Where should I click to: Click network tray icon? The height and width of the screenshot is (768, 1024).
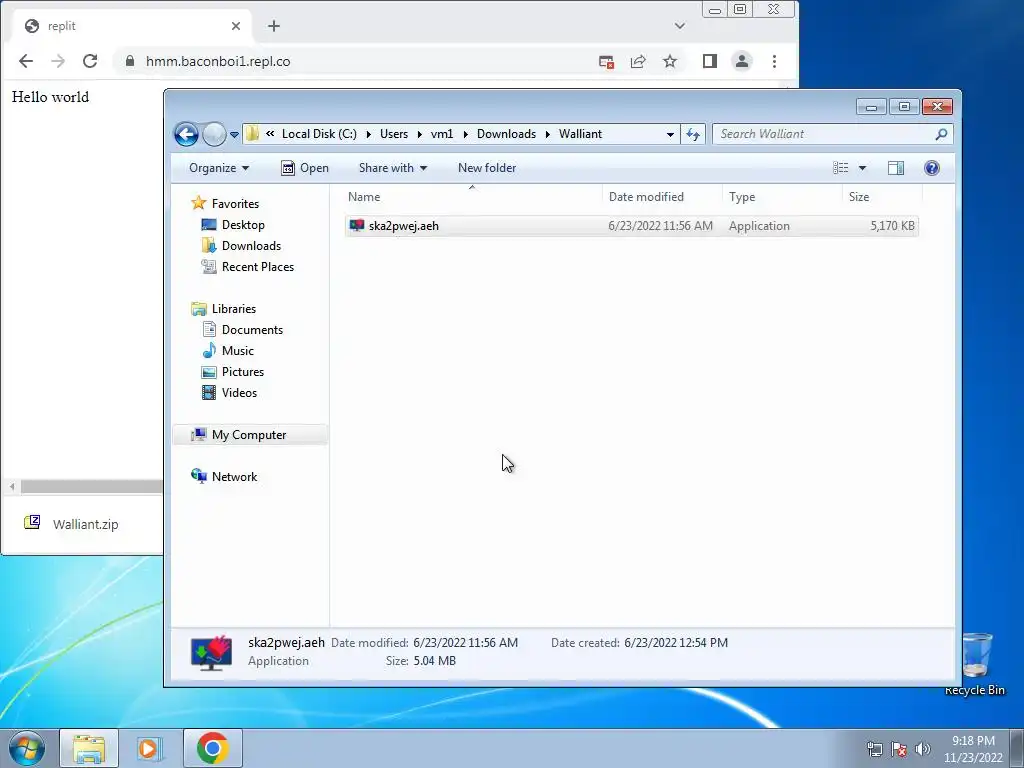pyautogui.click(x=874, y=749)
